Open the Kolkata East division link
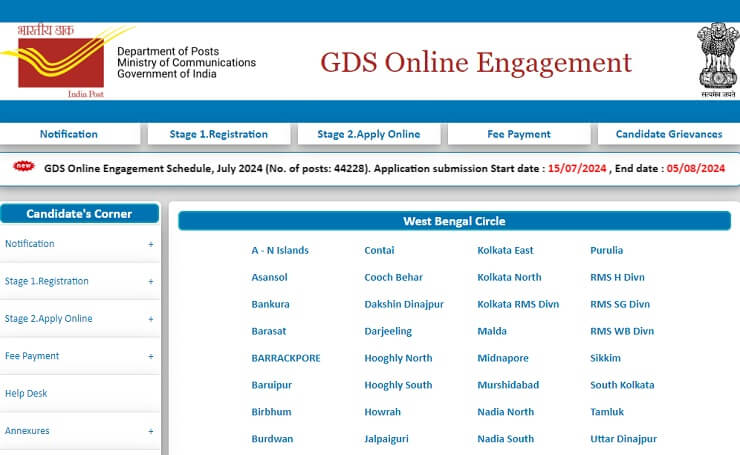Image resolution: width=740 pixels, height=455 pixels. pos(505,250)
